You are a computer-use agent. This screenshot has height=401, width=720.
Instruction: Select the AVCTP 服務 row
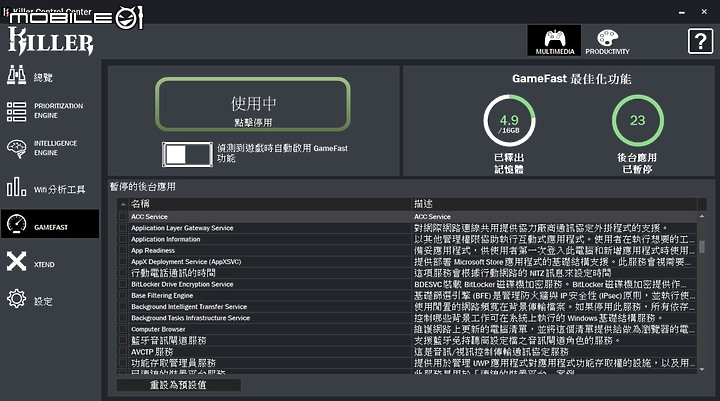click(x=407, y=351)
